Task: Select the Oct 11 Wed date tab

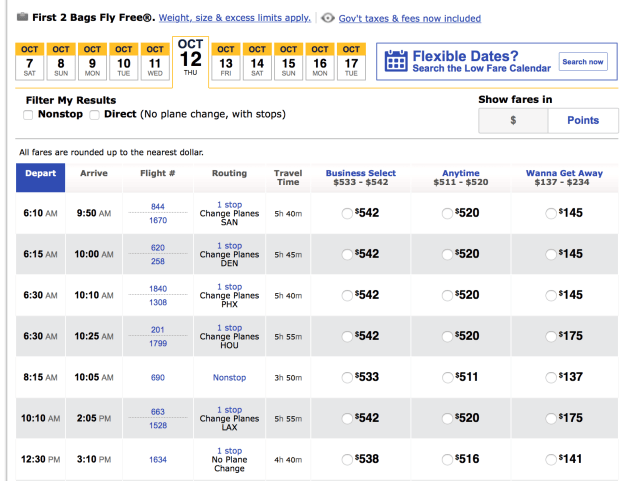Action: click(155, 61)
